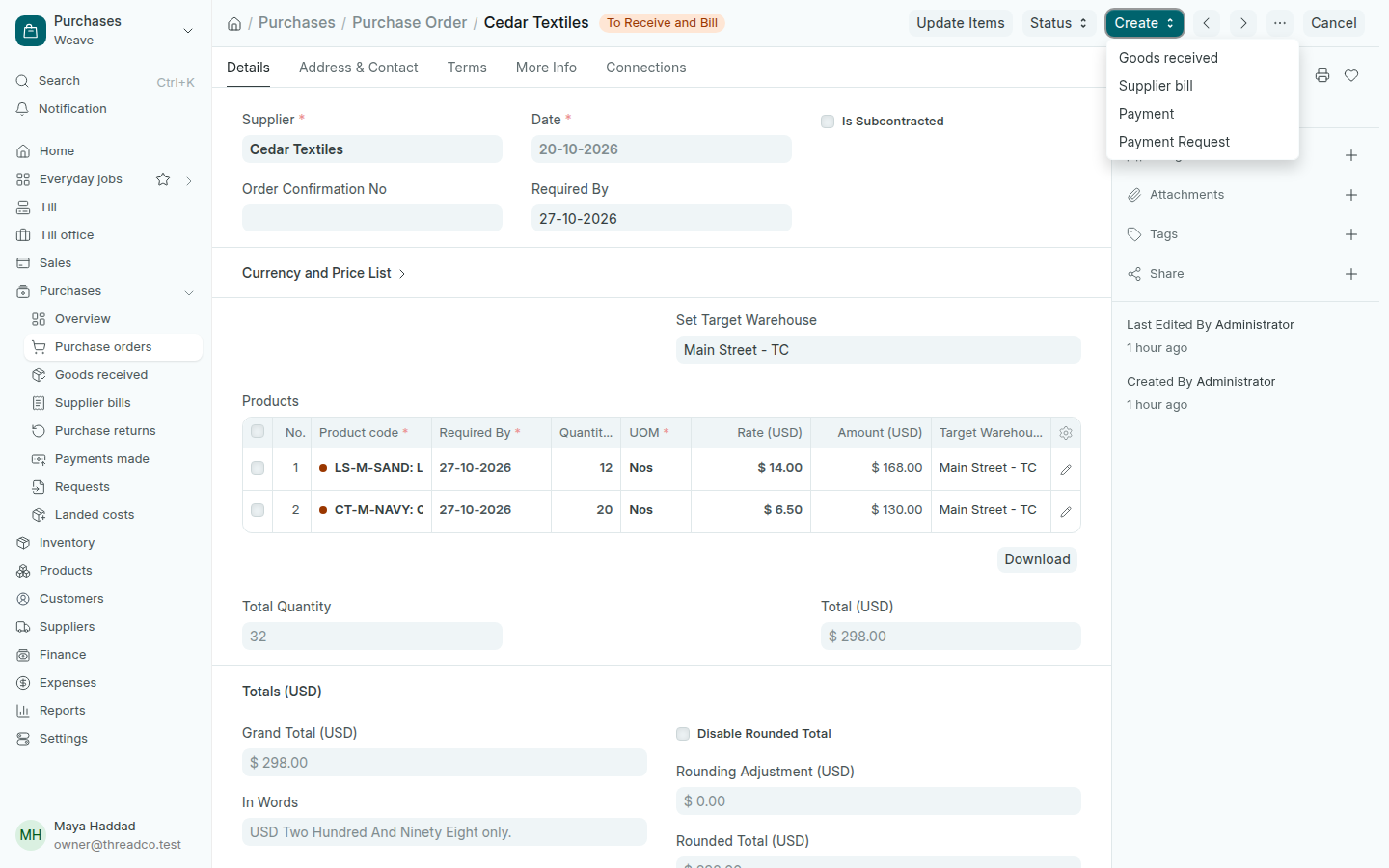
Task: Open the Terms tab
Action: coord(467,68)
